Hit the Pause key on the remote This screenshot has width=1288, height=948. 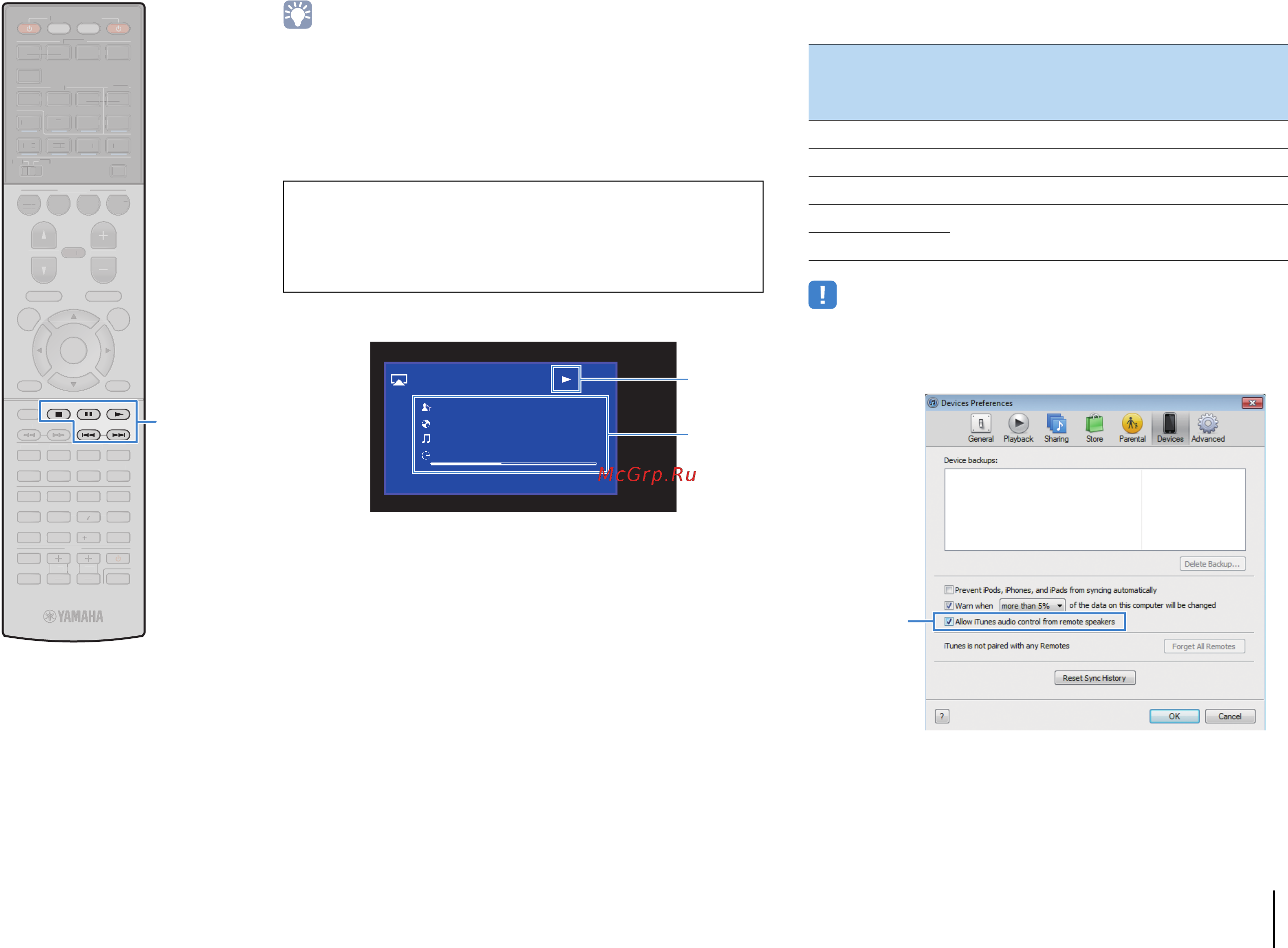point(89,414)
